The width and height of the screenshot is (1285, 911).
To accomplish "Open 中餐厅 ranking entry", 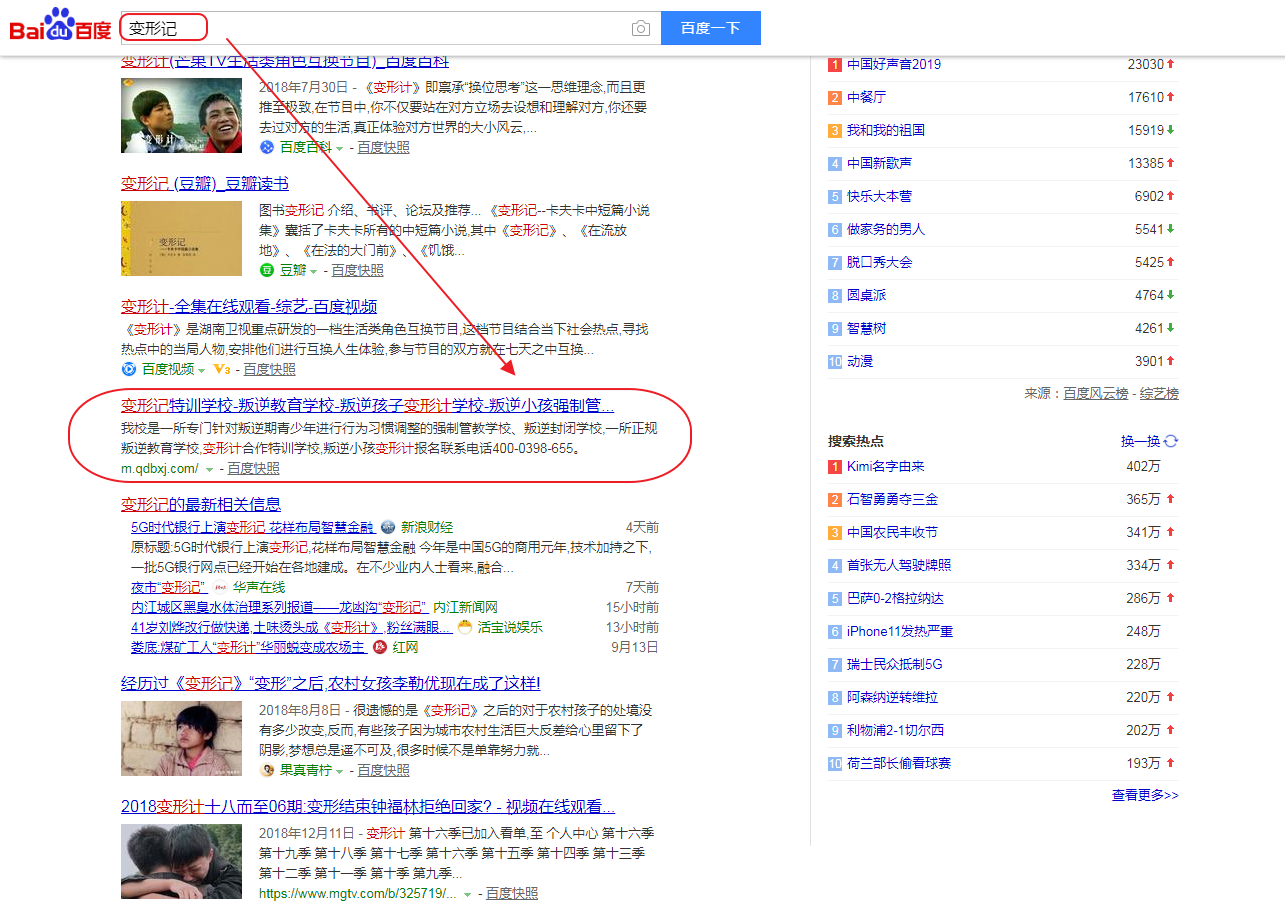I will point(866,97).
